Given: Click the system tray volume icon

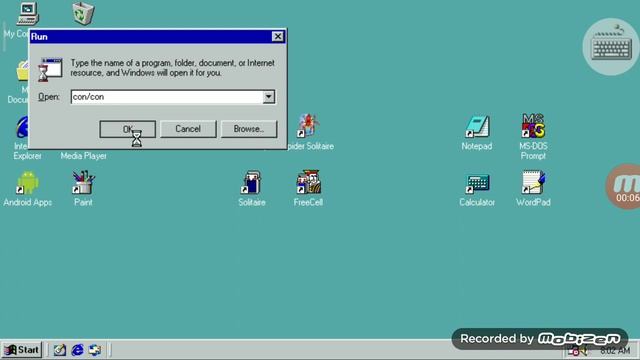Looking at the screenshot, I should pyautogui.click(x=583, y=351).
